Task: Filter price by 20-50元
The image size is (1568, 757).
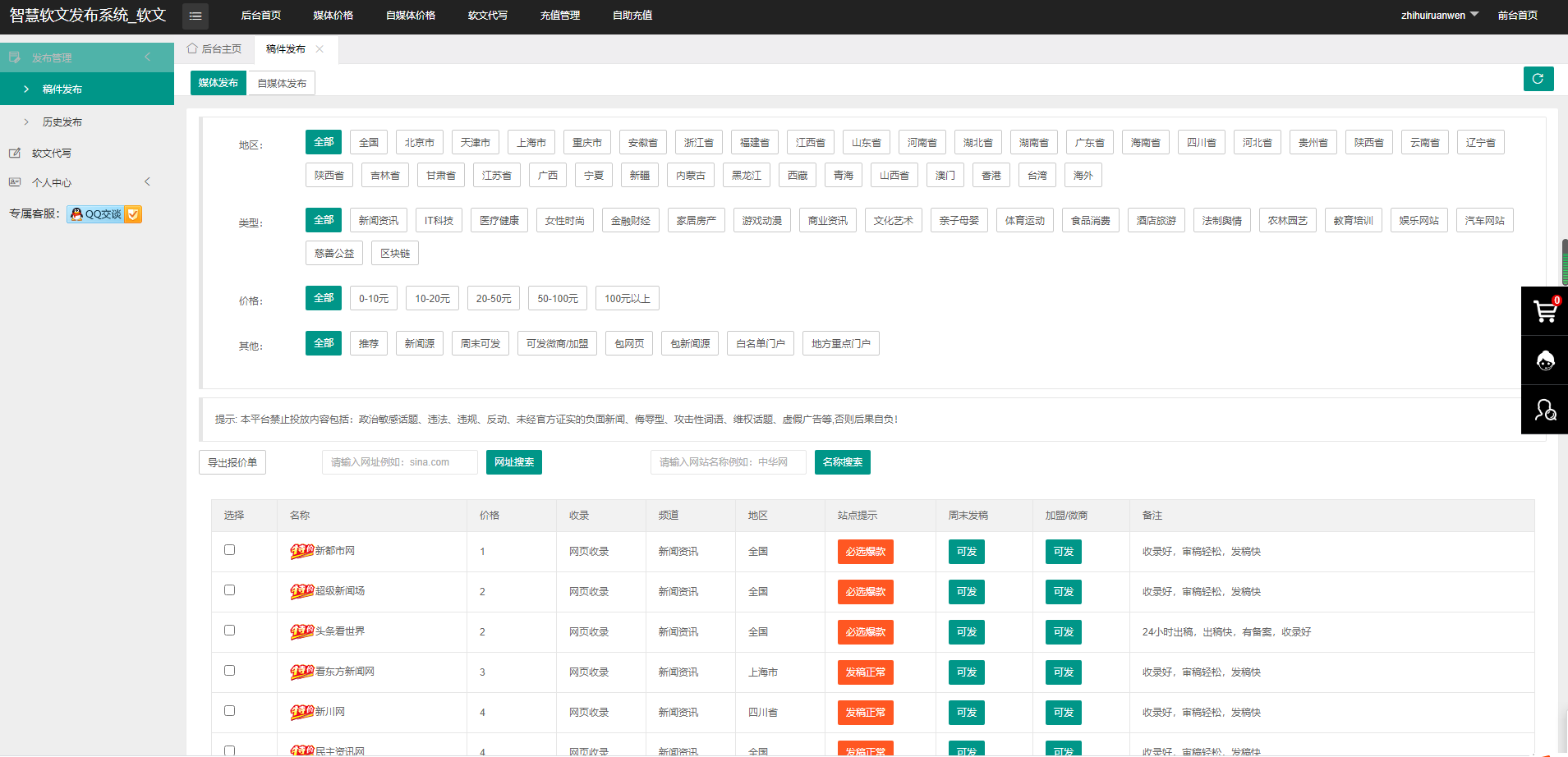Action: point(494,298)
